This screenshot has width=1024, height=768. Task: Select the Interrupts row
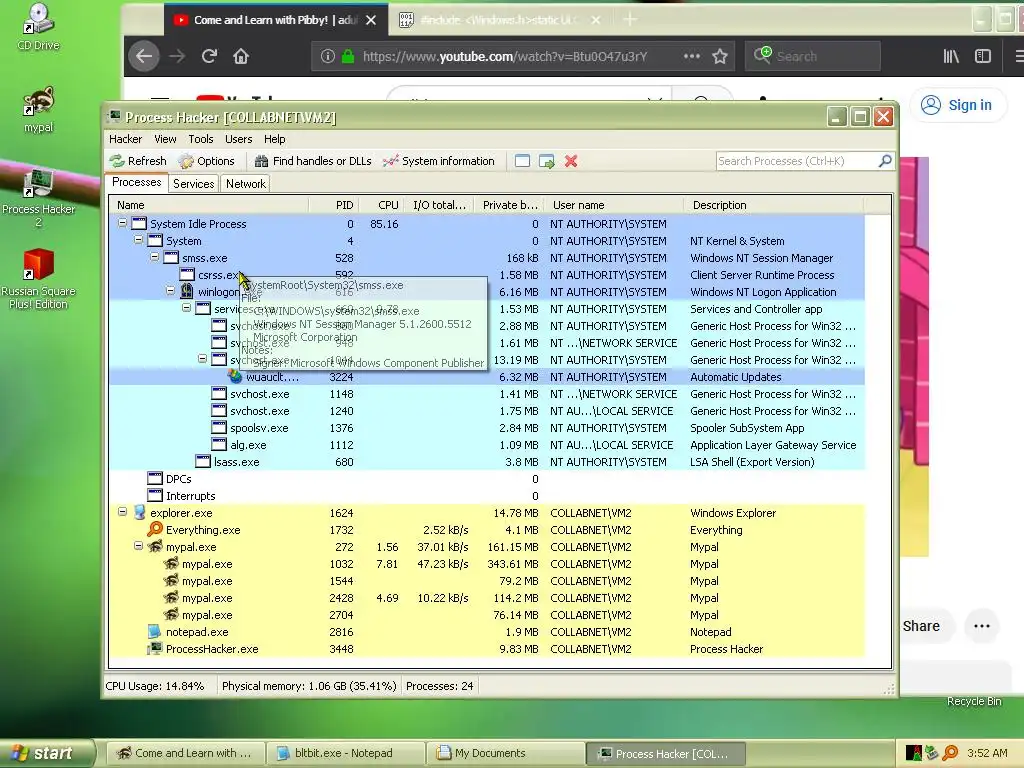click(x=487, y=496)
